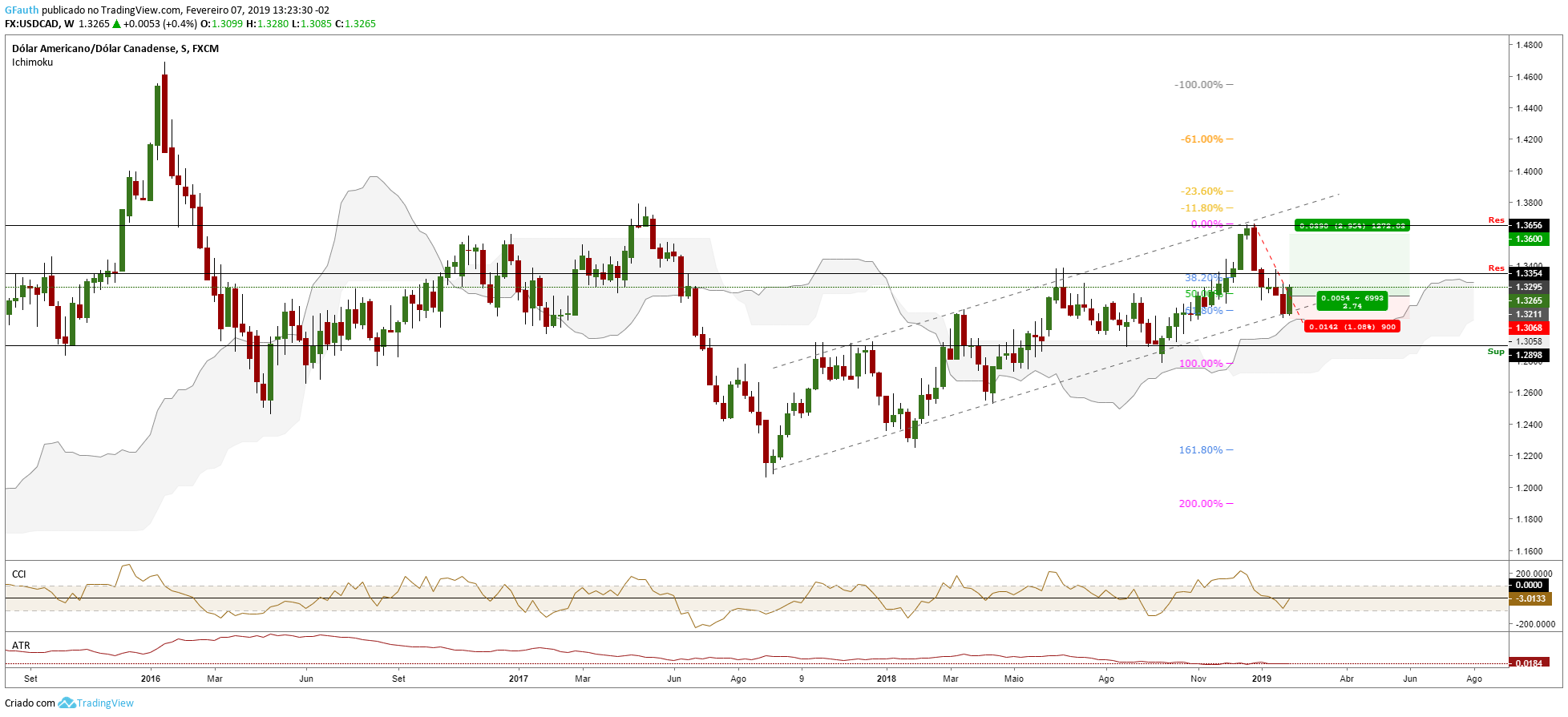The height and width of the screenshot is (717, 1568).
Task: Click the C:1.3265 close value in header
Action: tap(355, 24)
